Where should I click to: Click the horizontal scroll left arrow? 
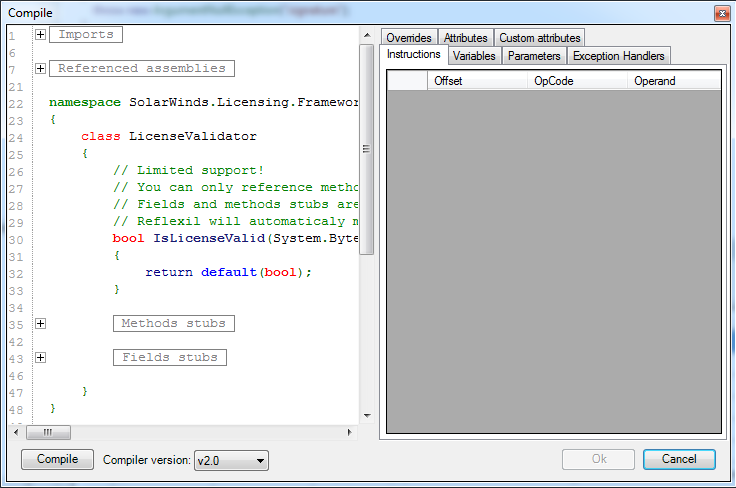tap(16, 432)
